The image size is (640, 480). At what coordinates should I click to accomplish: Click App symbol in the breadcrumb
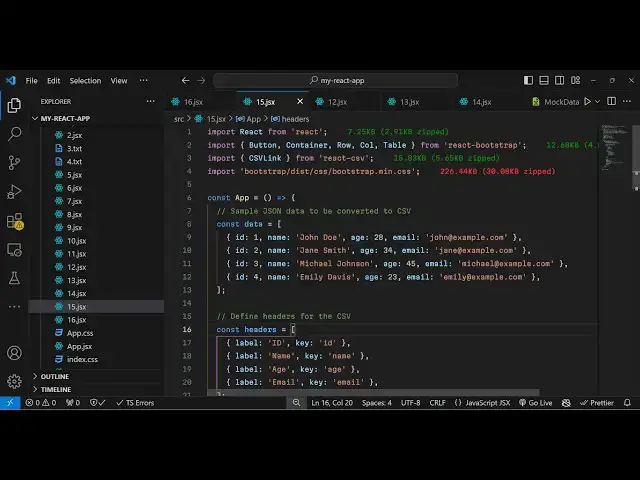click(248, 119)
